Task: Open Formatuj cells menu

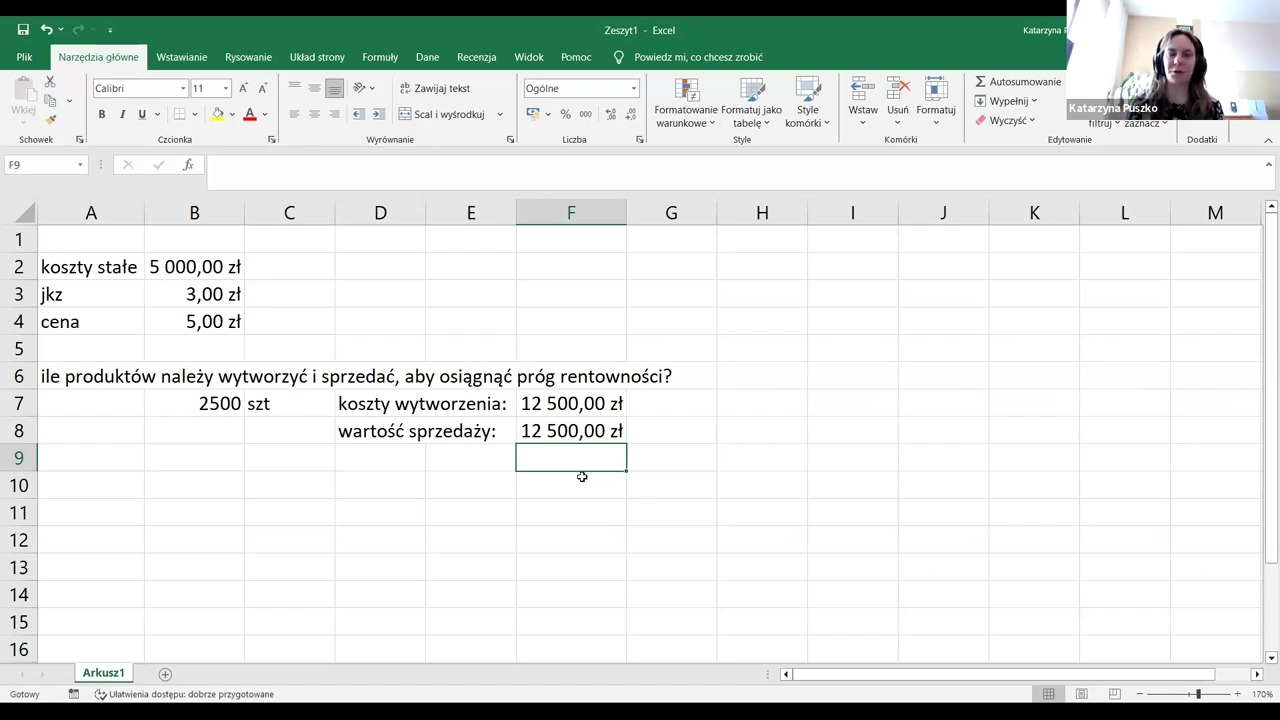Action: point(936,103)
